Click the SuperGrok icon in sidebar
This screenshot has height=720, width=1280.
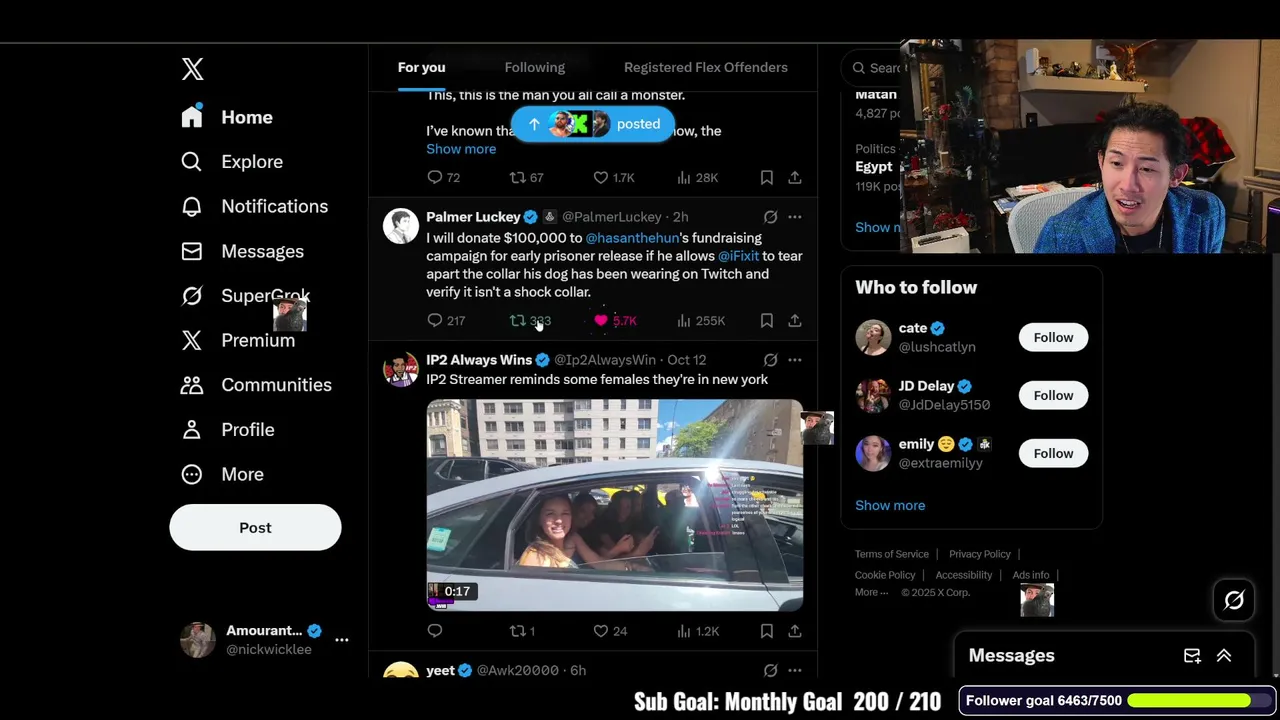[x=192, y=296]
